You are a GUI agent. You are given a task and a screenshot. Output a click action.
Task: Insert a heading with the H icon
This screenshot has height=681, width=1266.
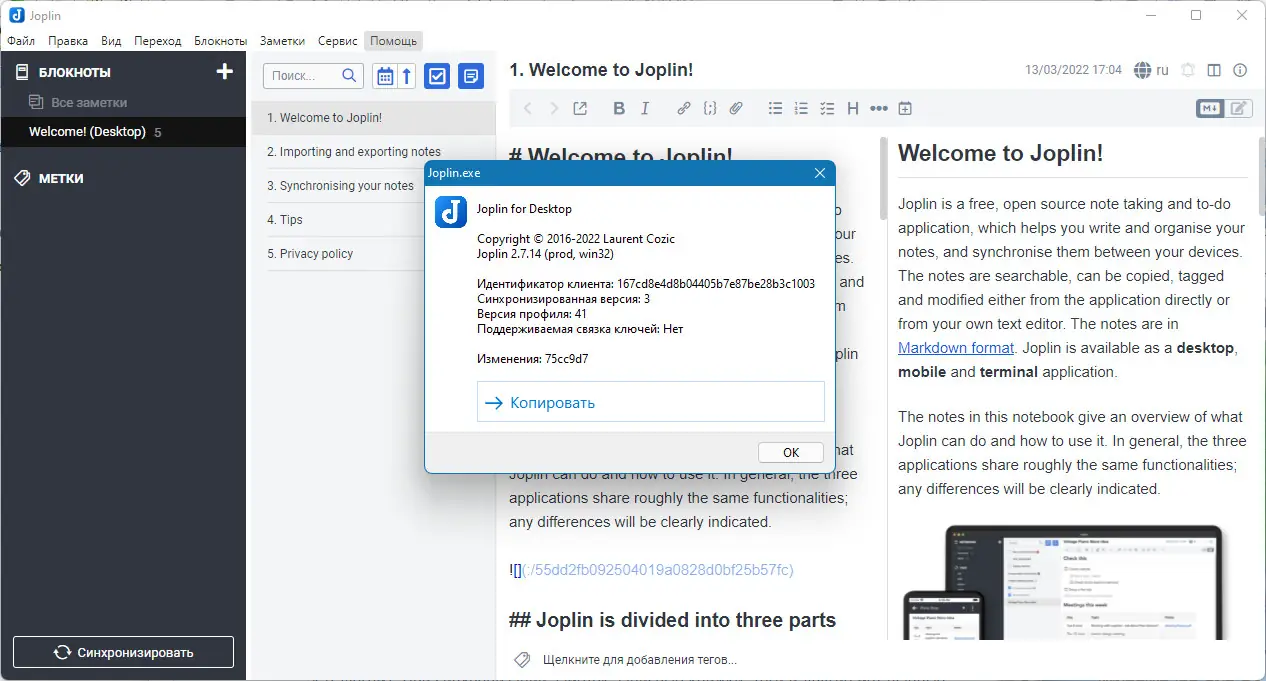(853, 109)
